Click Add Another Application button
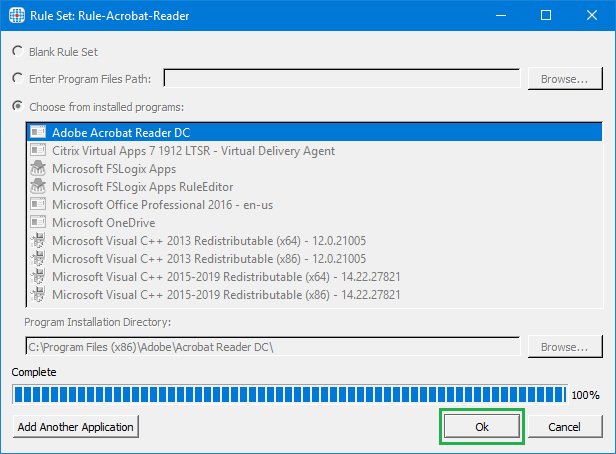 [x=75, y=427]
